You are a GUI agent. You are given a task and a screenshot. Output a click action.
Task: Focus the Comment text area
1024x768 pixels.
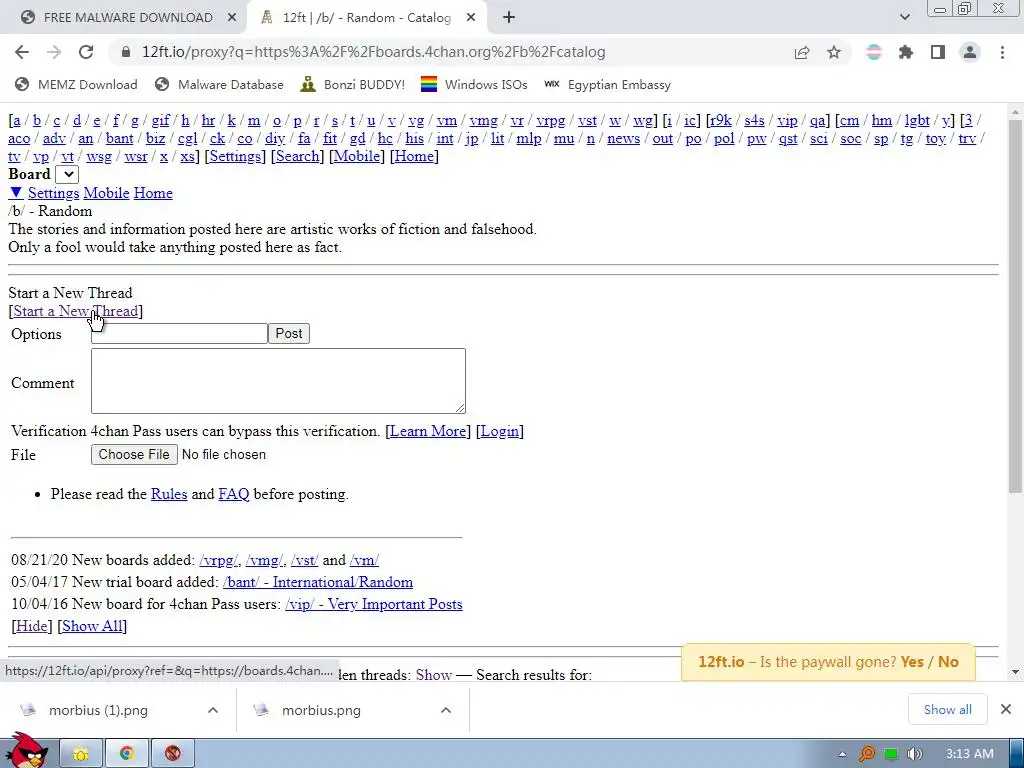coord(278,381)
